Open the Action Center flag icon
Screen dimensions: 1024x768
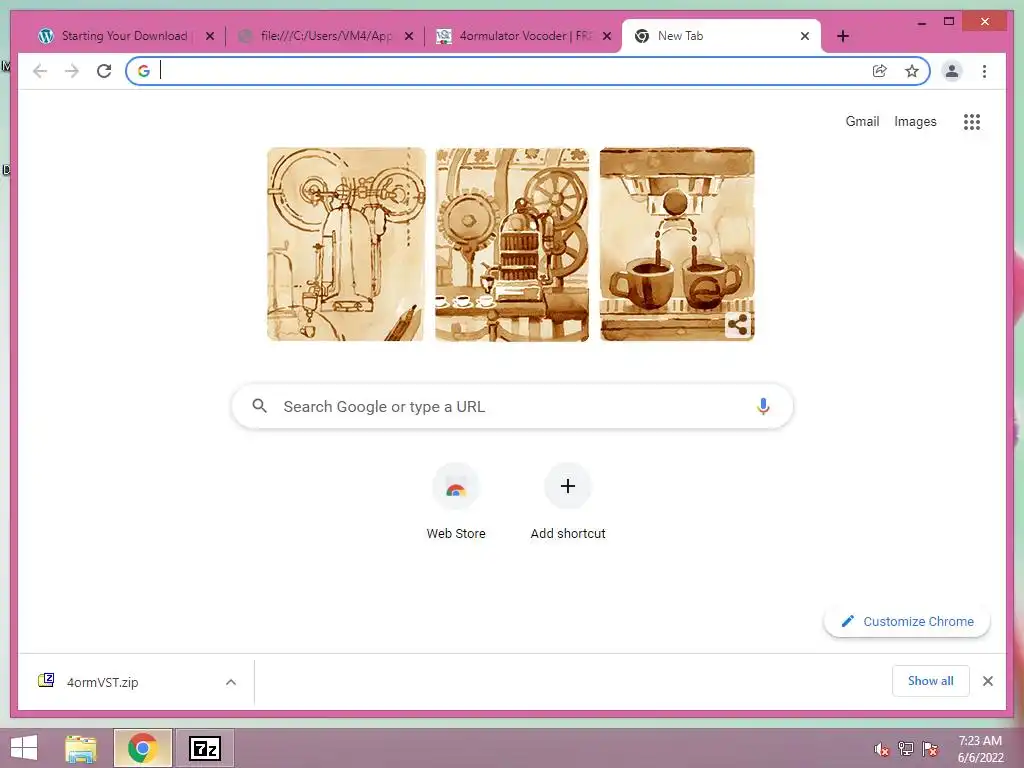tap(930, 749)
